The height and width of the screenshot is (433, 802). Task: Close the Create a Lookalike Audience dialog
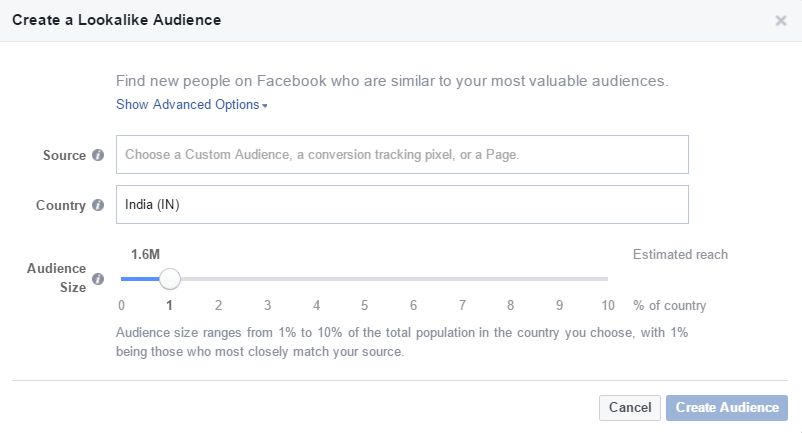(781, 20)
